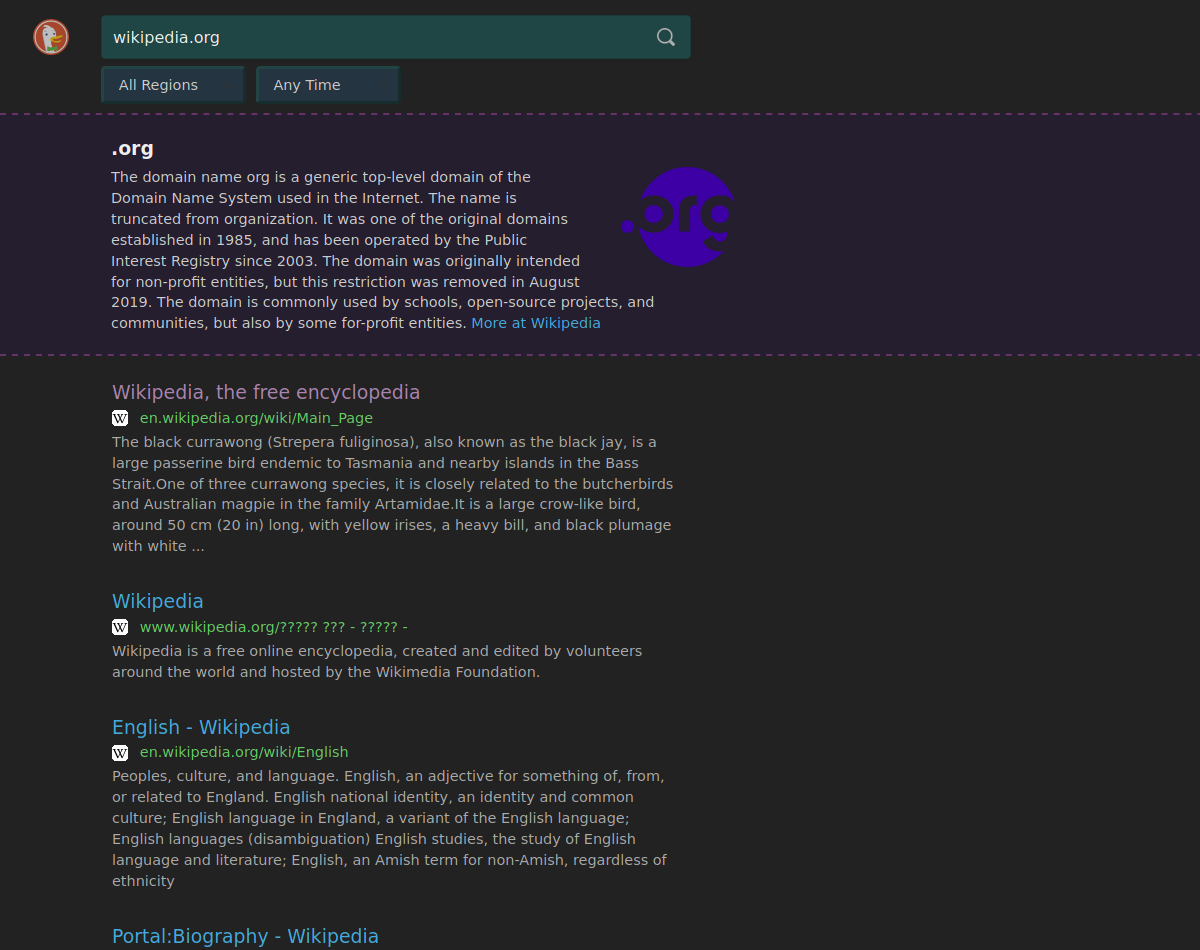
Task: Open the Any Time filter dropdown
Action: click(328, 85)
